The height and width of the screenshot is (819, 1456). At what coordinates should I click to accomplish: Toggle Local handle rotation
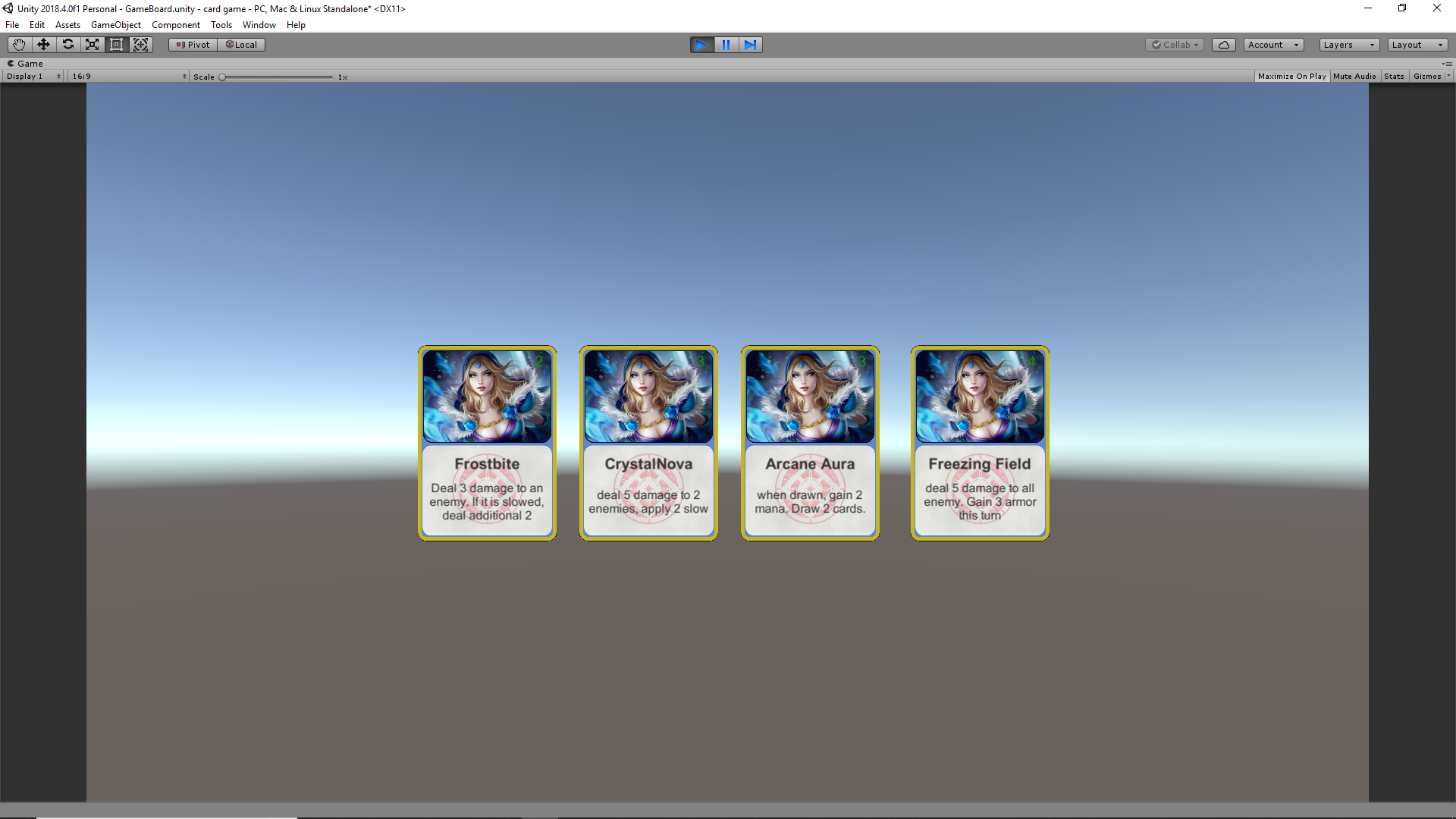tap(241, 45)
